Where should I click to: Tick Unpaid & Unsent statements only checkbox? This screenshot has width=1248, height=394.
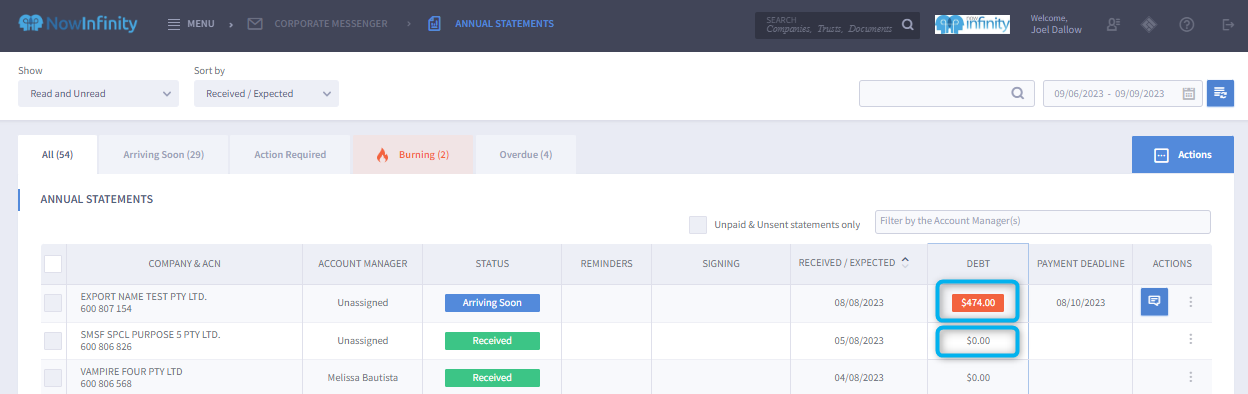coord(698,225)
